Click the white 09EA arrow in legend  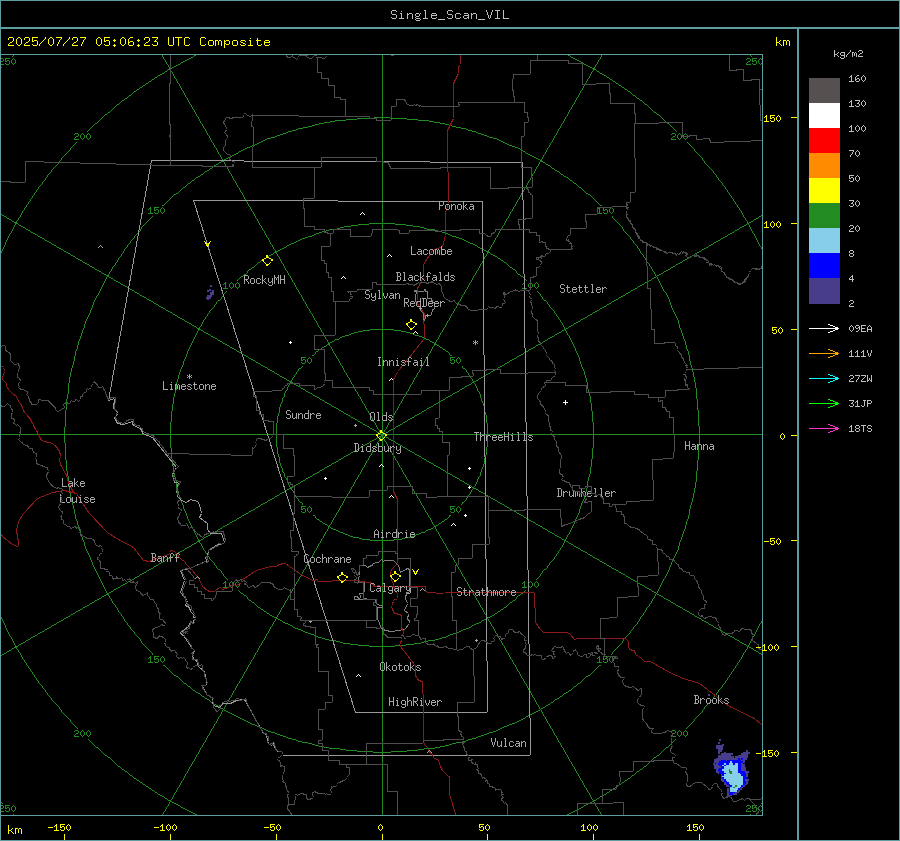[824, 328]
